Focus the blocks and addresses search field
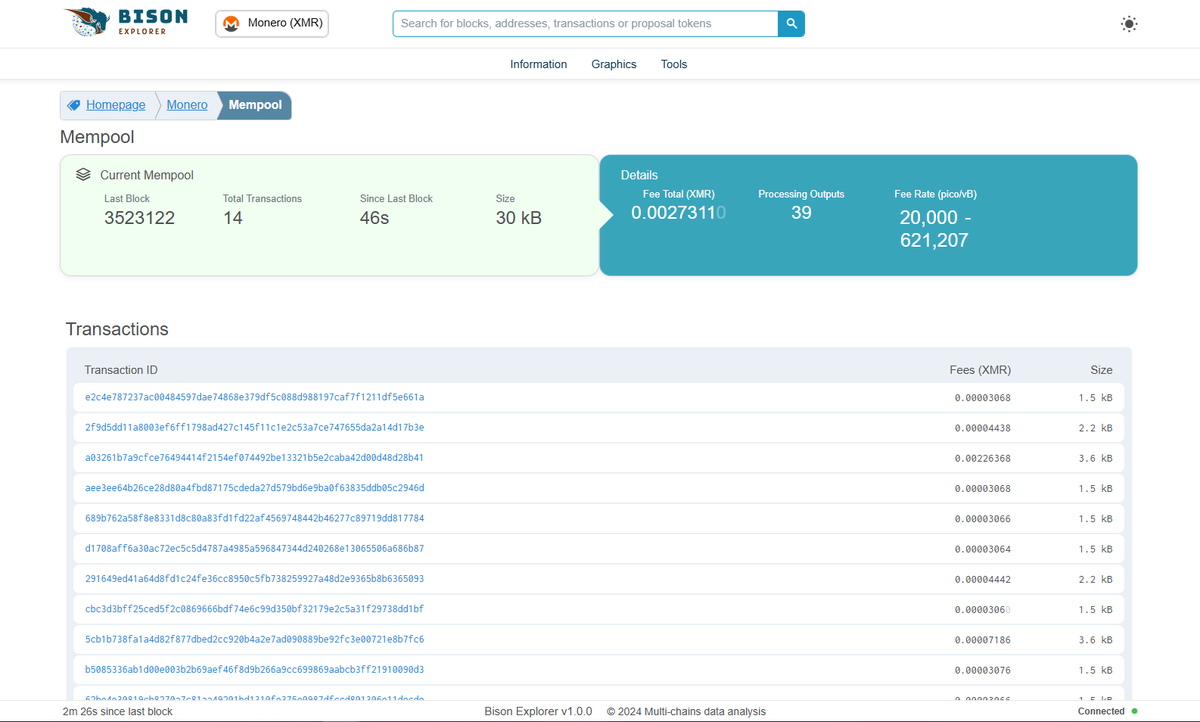This screenshot has height=722, width=1200. pos(585,23)
